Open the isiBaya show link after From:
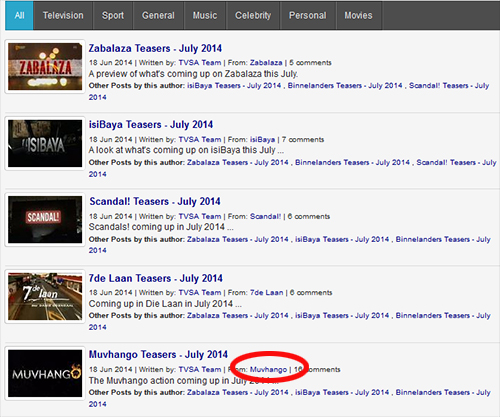Image resolution: width=500 pixels, height=417 pixels. (x=263, y=139)
